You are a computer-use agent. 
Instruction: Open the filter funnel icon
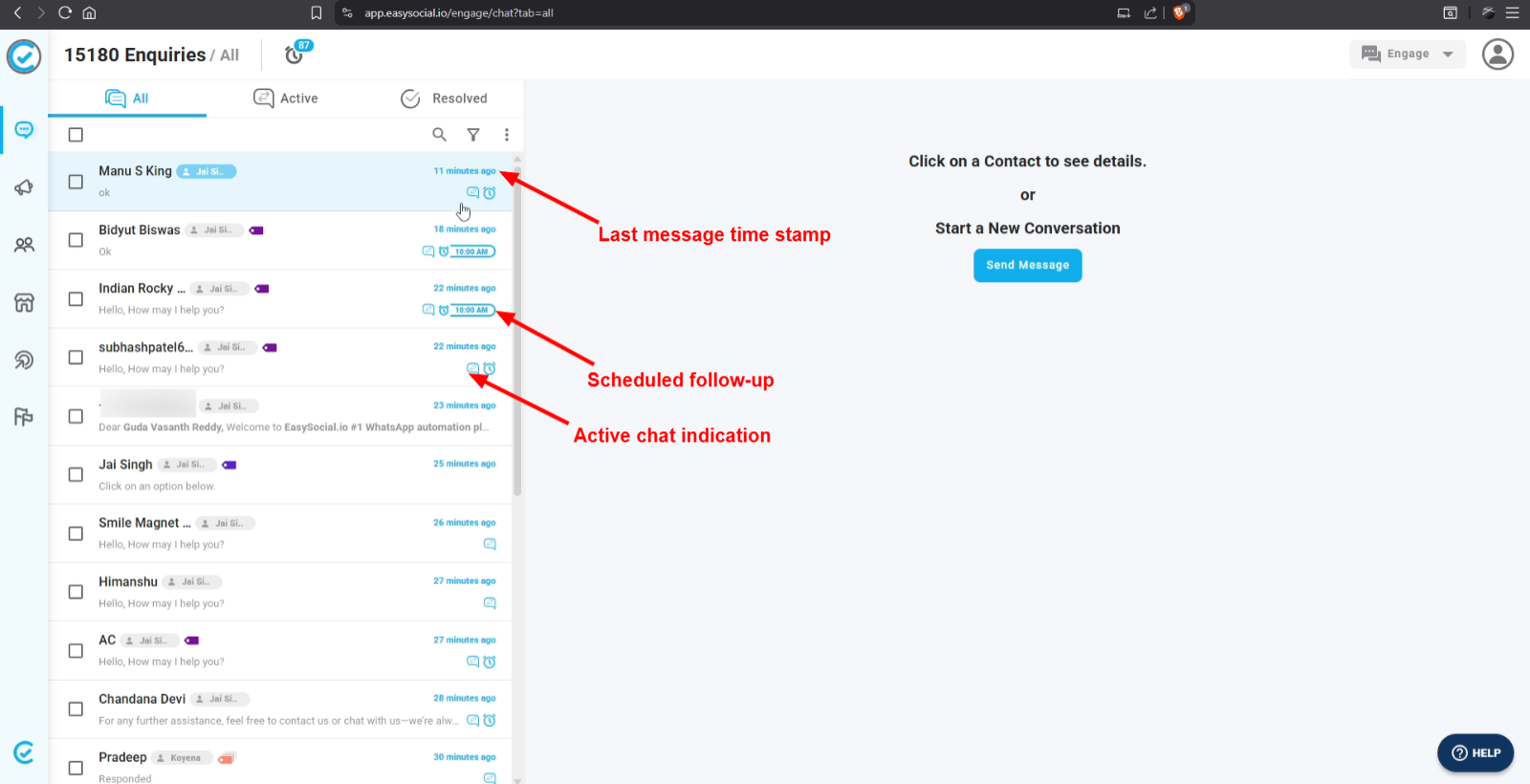pyautogui.click(x=473, y=135)
